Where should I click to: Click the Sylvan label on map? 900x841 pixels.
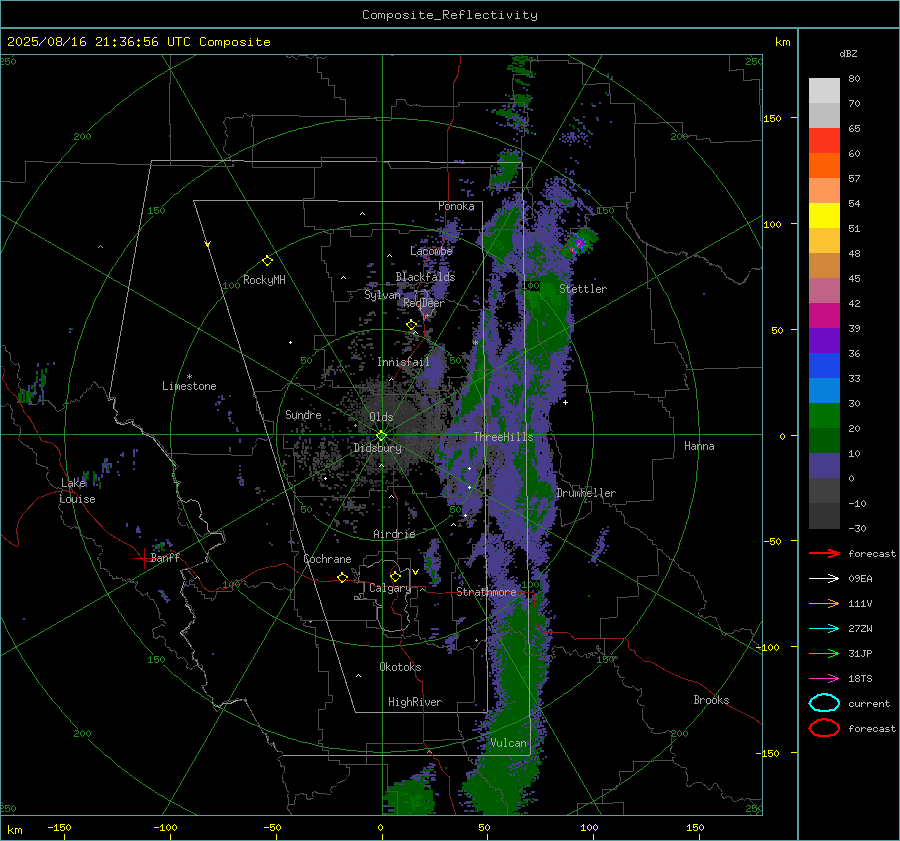tap(382, 295)
